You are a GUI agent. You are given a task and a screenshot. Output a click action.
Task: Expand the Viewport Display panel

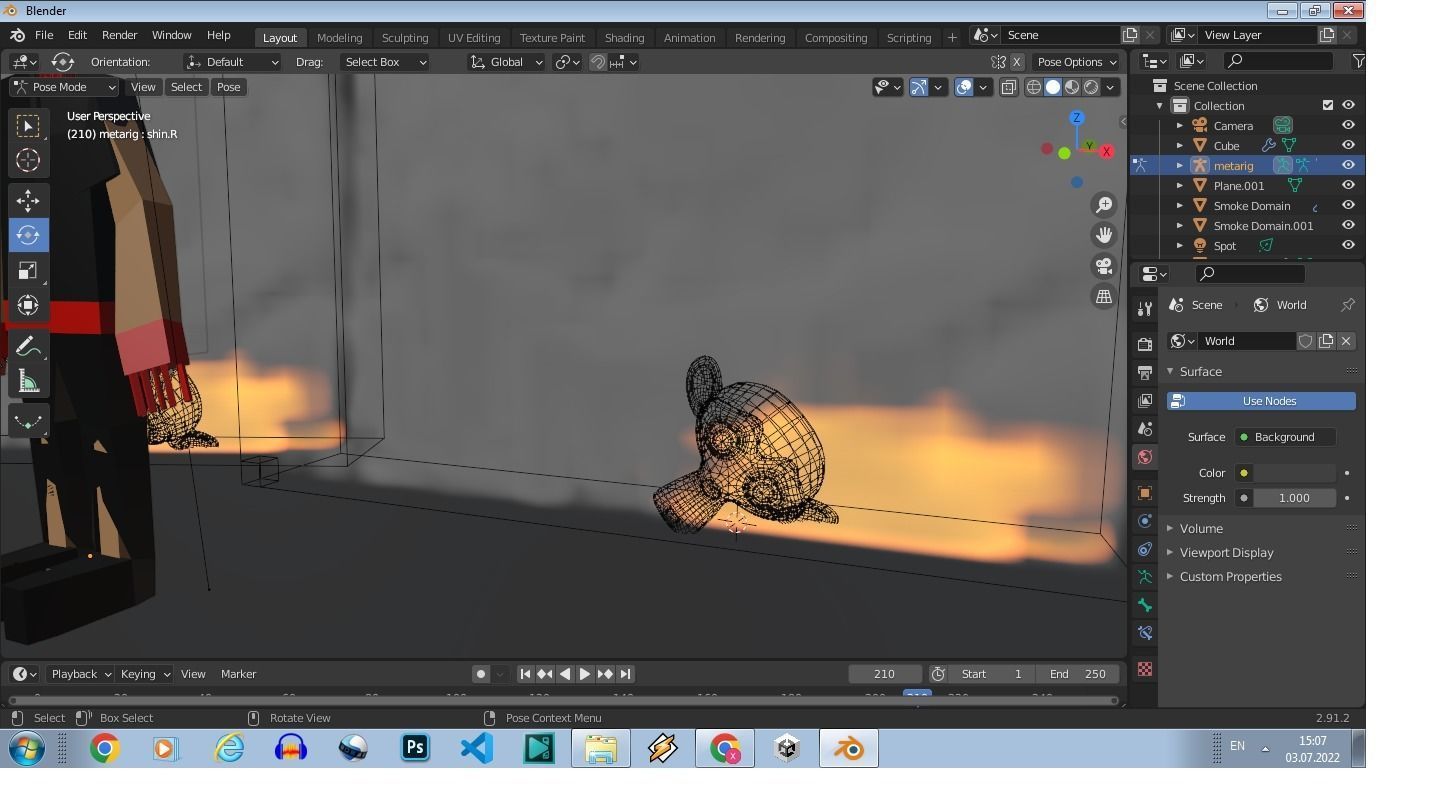click(1226, 552)
